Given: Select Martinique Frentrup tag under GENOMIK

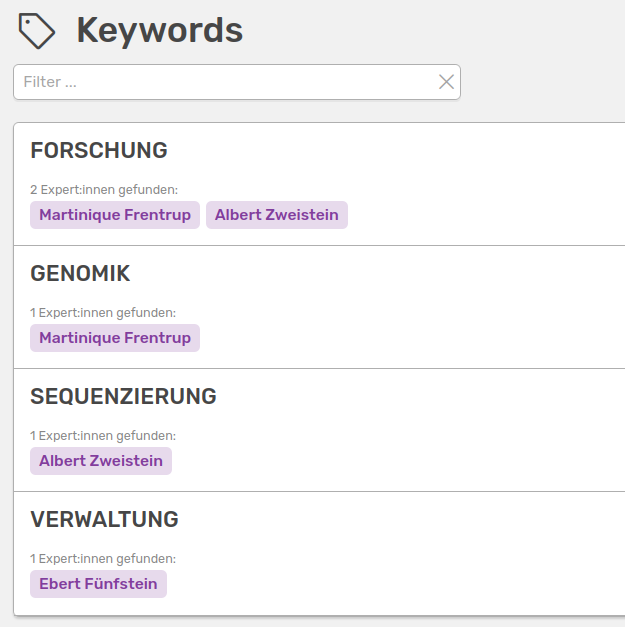Looking at the screenshot, I should point(115,338).
